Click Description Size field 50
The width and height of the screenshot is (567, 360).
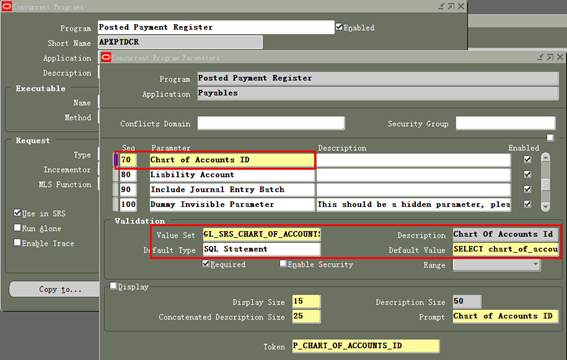[467, 301]
